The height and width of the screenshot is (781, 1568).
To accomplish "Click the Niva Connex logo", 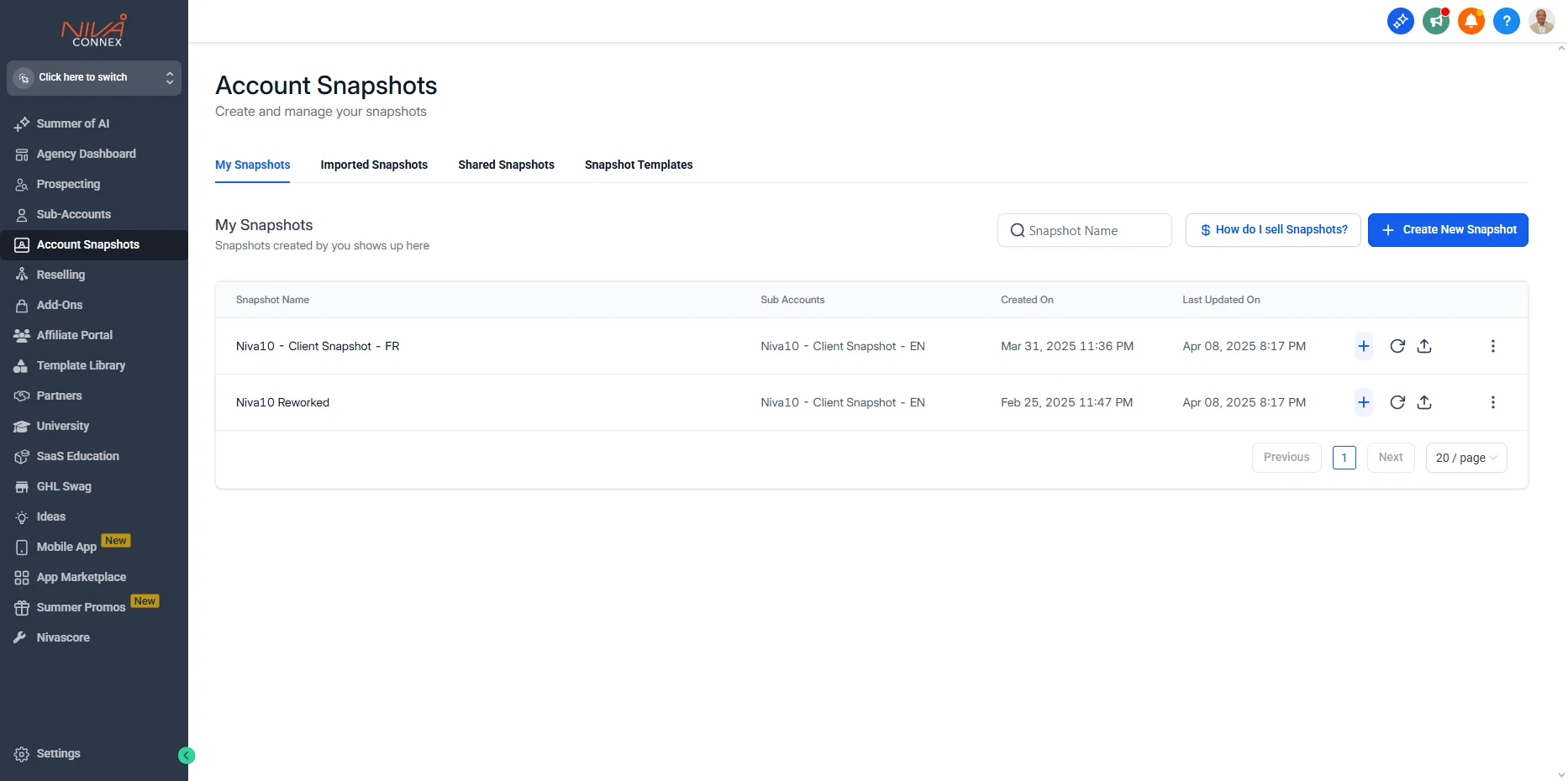I will (94, 30).
